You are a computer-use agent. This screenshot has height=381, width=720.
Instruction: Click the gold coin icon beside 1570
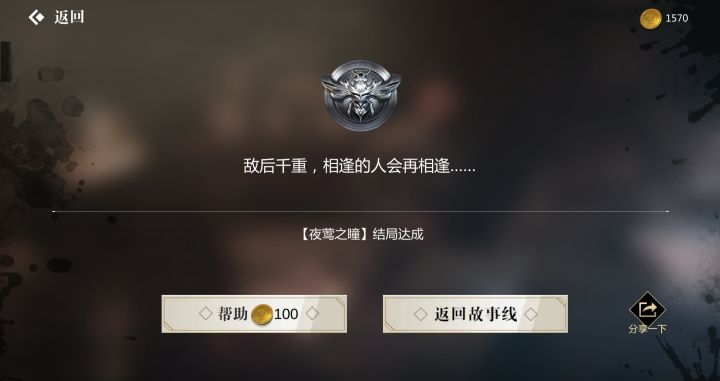[651, 19]
